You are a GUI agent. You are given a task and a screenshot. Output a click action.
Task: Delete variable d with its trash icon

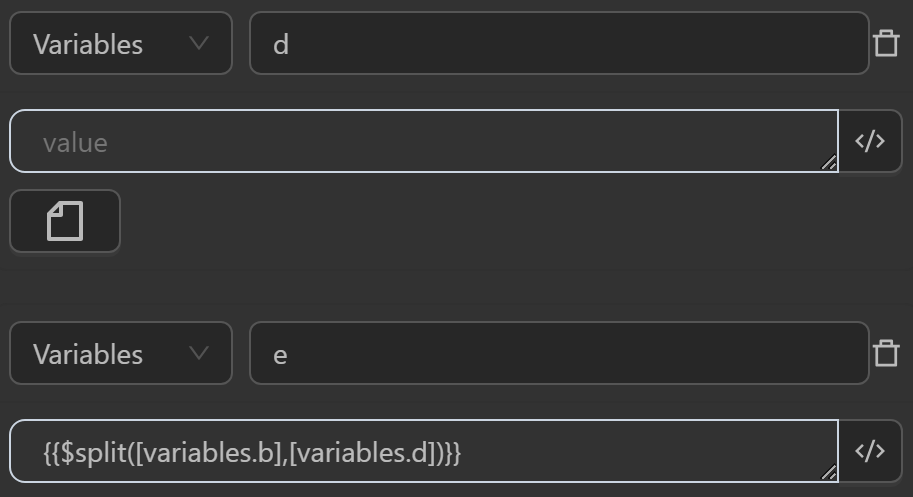click(x=886, y=44)
